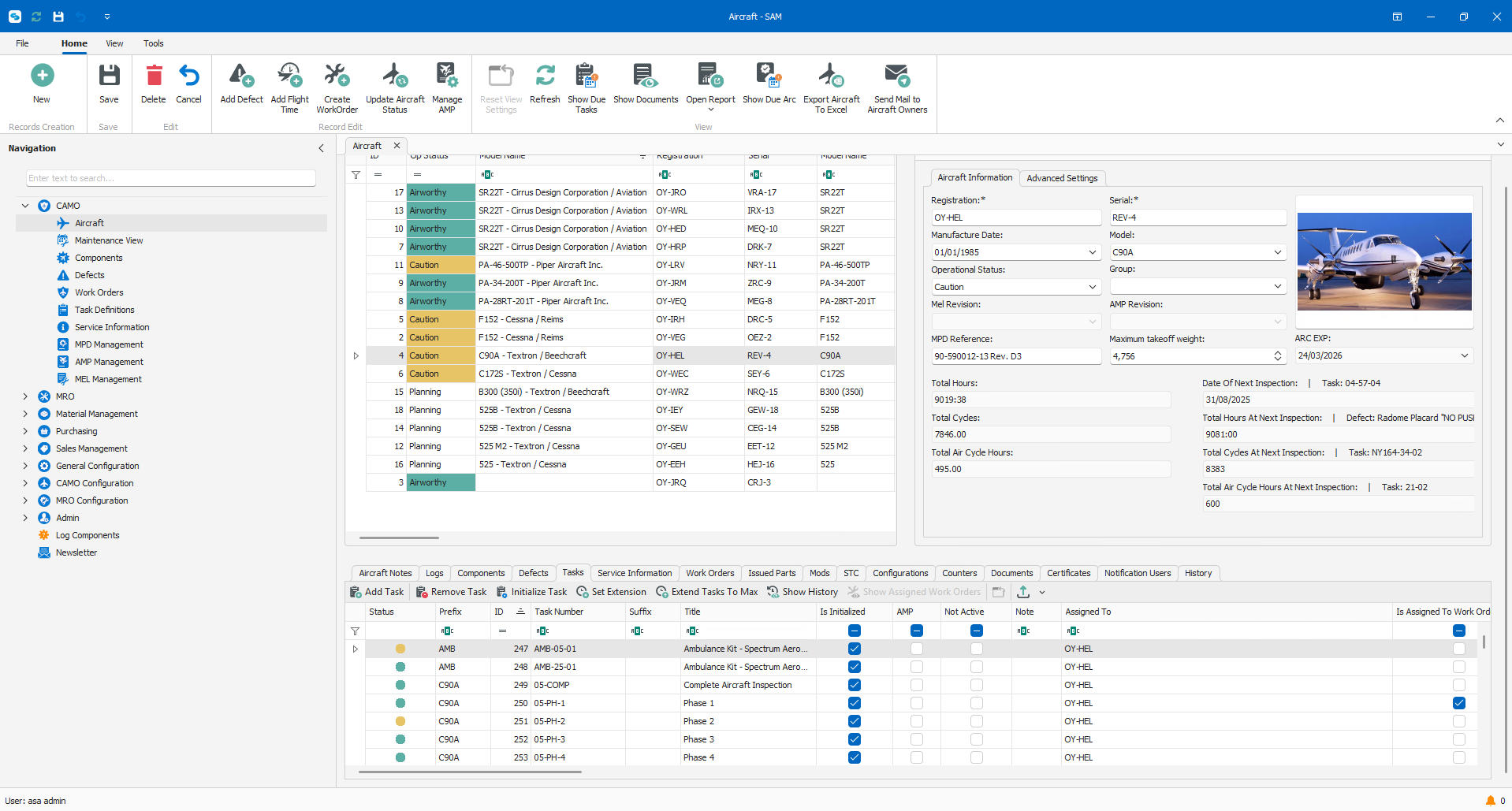
Task: Click Update Aircraft Status icon
Action: pyautogui.click(x=395, y=76)
